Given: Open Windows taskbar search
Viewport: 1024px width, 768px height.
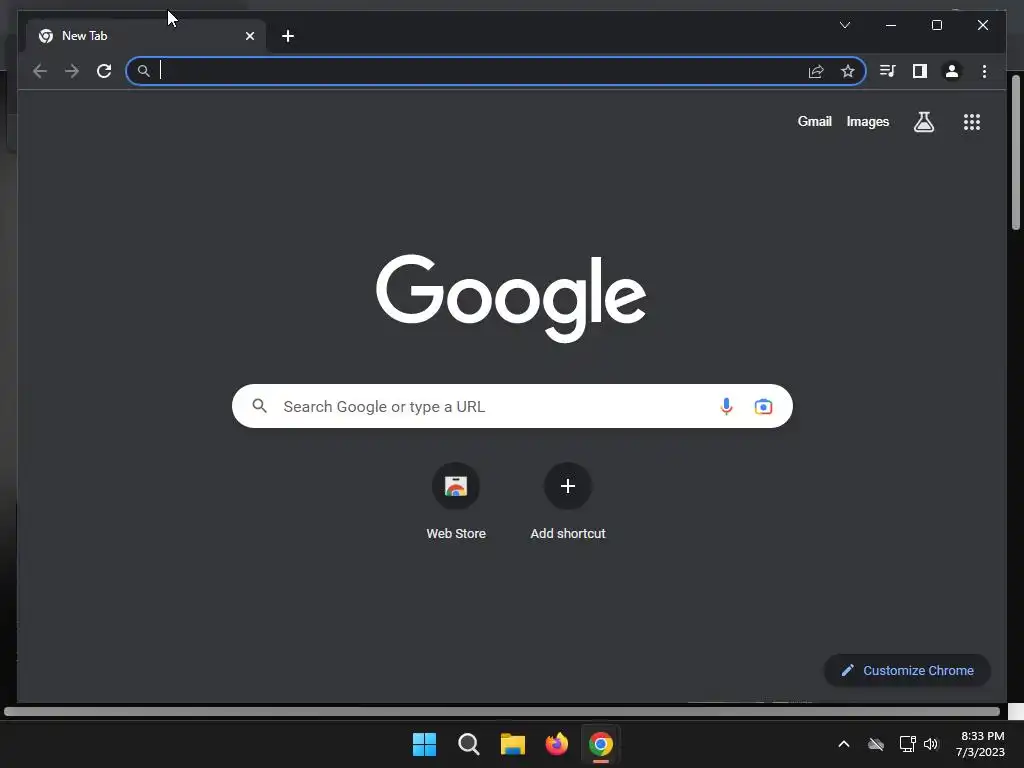Looking at the screenshot, I should point(468,744).
